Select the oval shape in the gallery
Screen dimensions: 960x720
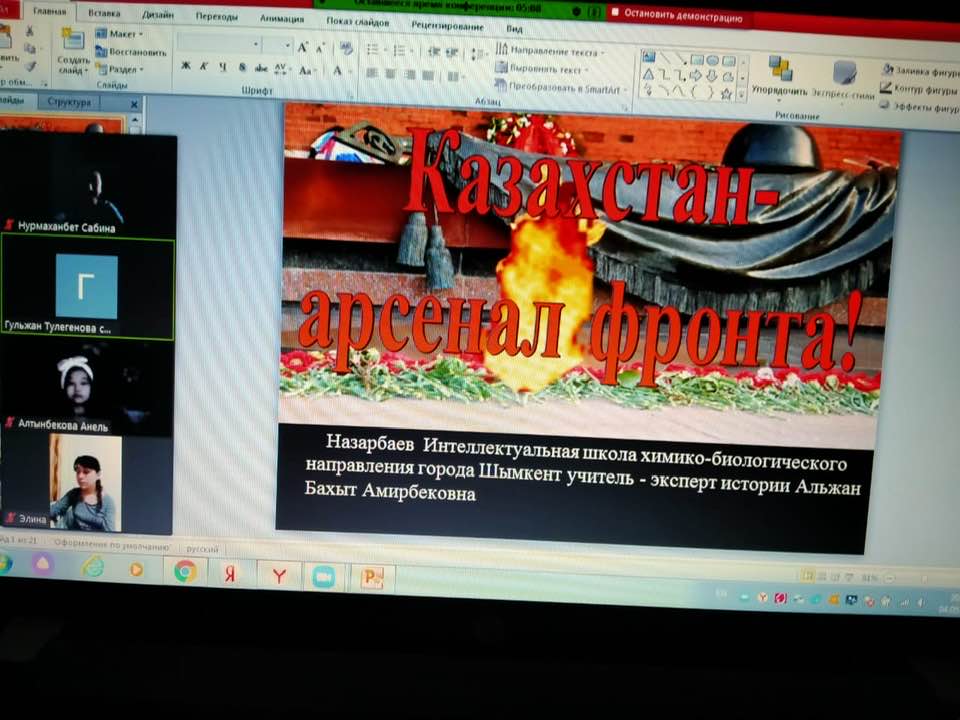tap(713, 60)
